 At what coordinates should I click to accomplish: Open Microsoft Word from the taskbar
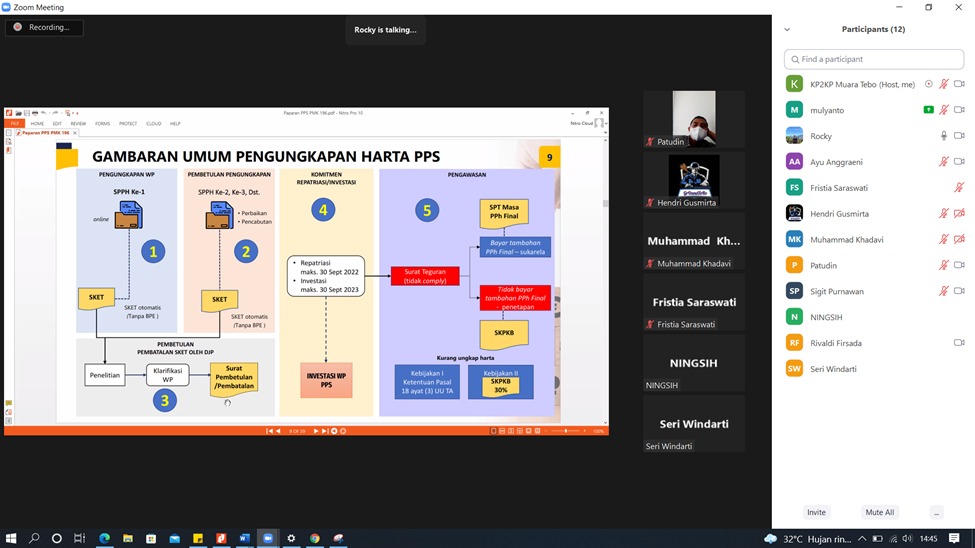click(x=244, y=538)
